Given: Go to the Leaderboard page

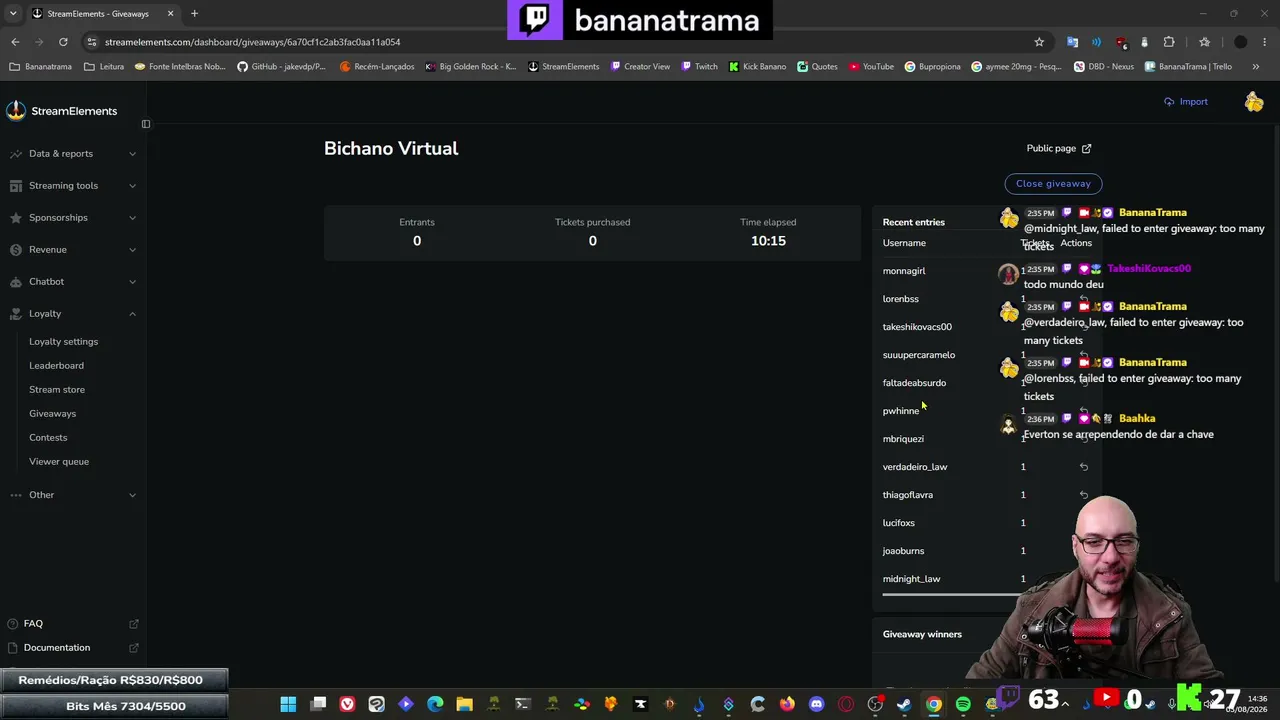Looking at the screenshot, I should [56, 366].
